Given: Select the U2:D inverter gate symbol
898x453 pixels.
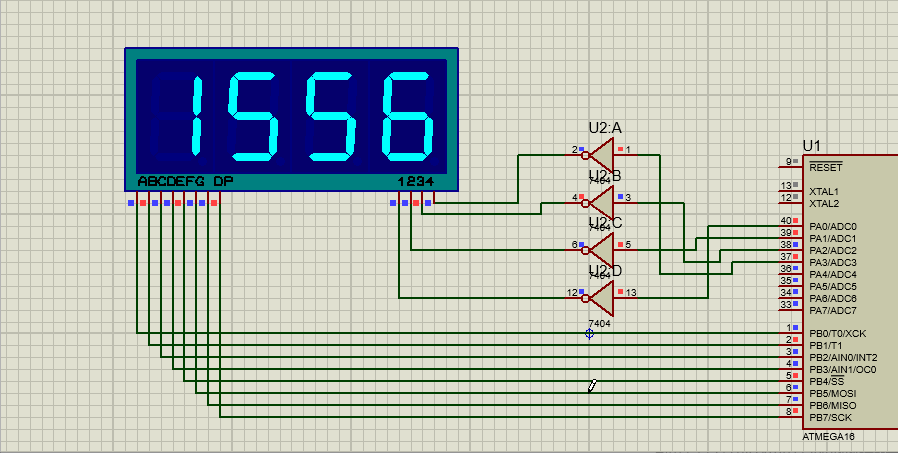Looking at the screenshot, I should [x=599, y=298].
